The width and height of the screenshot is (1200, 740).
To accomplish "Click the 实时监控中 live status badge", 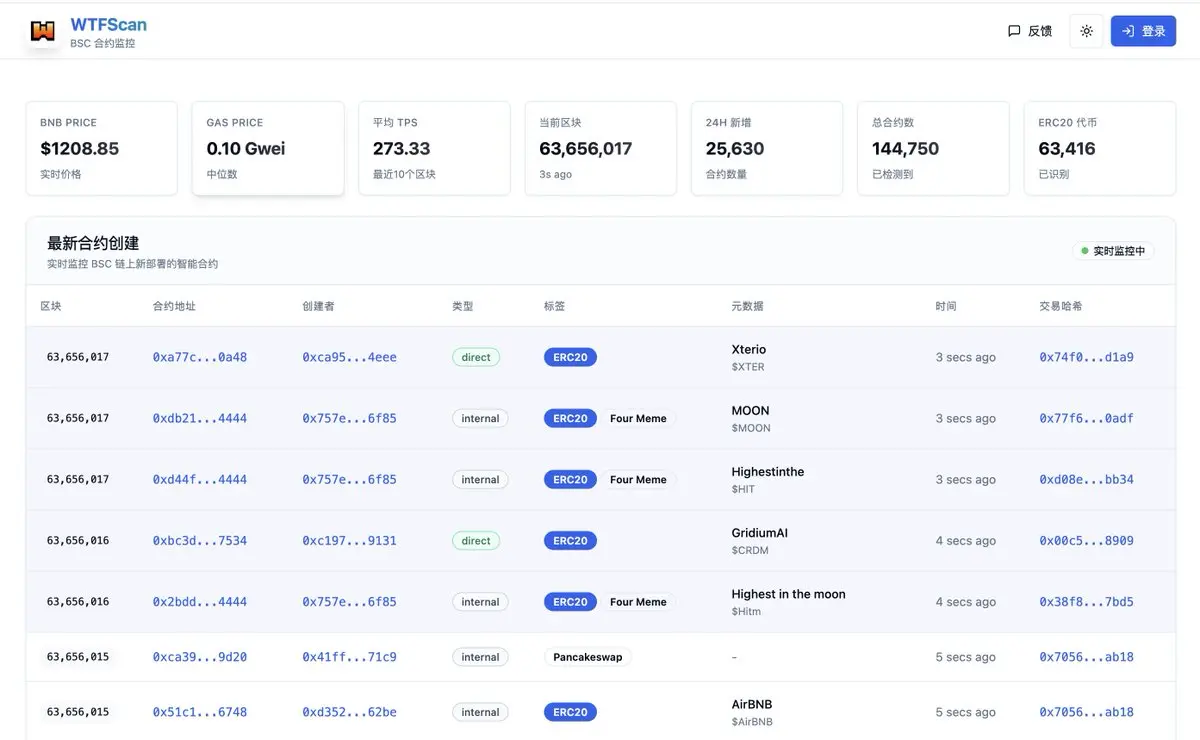I will tap(1112, 251).
